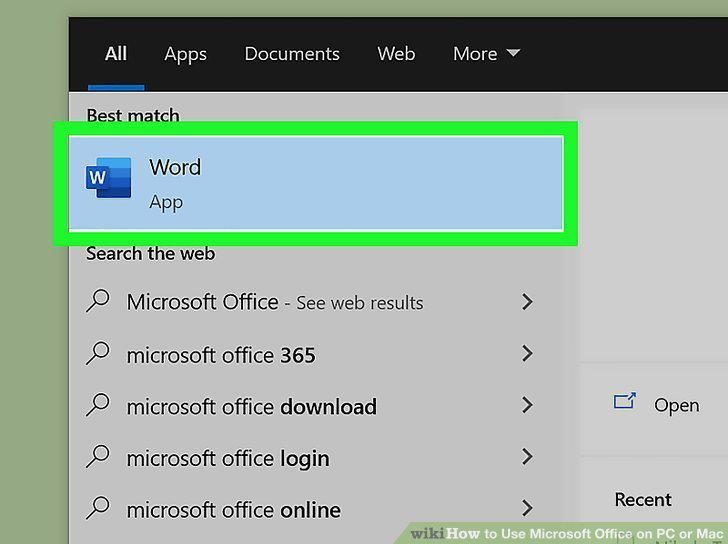
Task: Switch to the Web tab
Action: click(396, 54)
